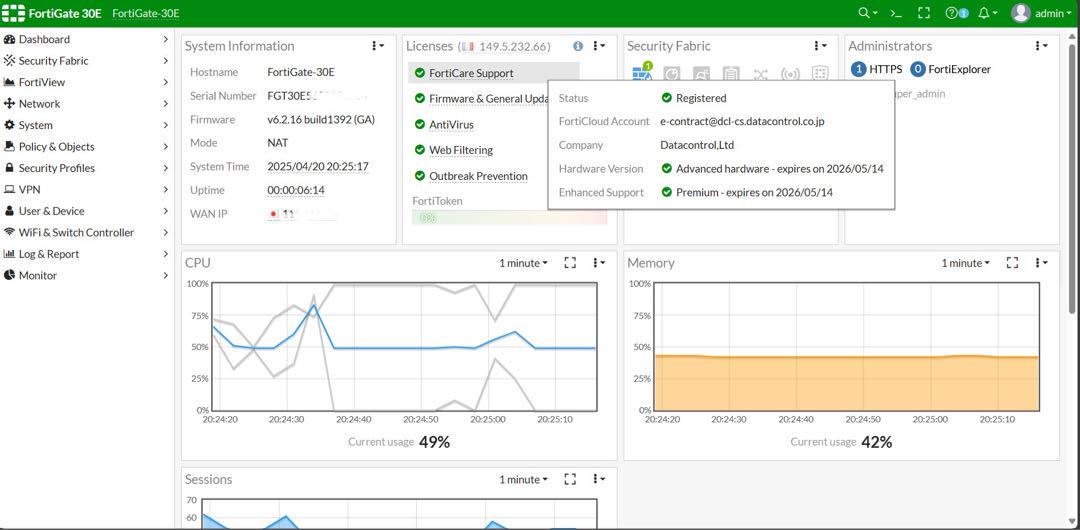Viewport: 1080px width, 530px height.
Task: Click the Web Filtering green check icon
Action: click(419, 150)
